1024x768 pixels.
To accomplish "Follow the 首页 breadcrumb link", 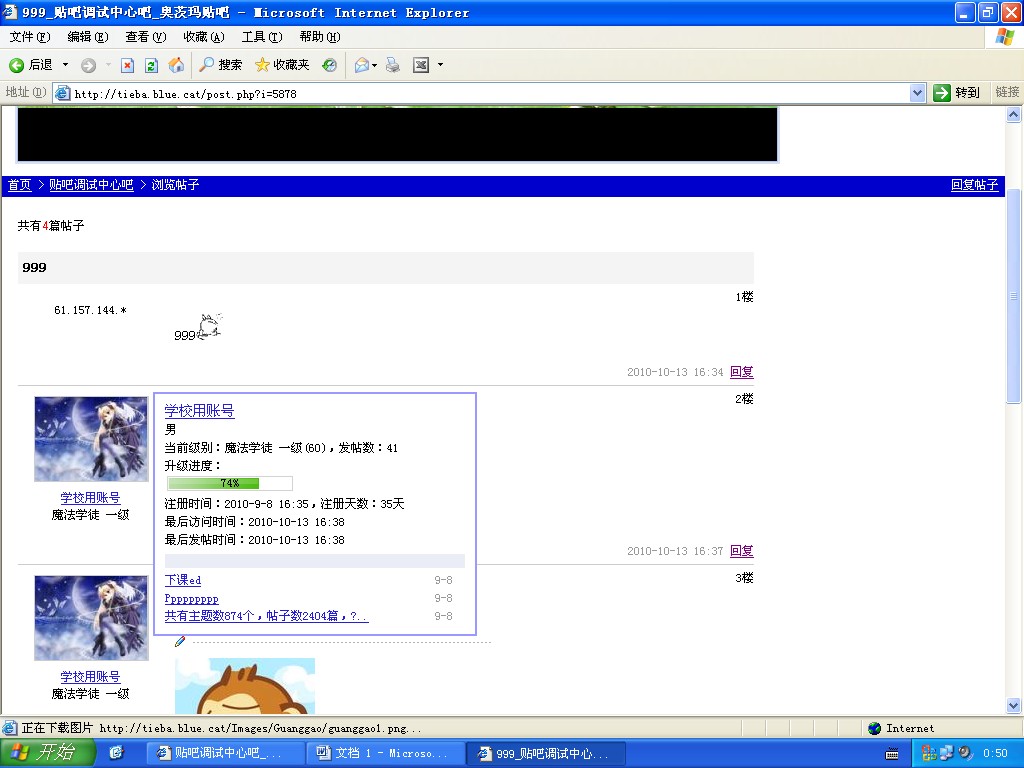I will [x=20, y=185].
